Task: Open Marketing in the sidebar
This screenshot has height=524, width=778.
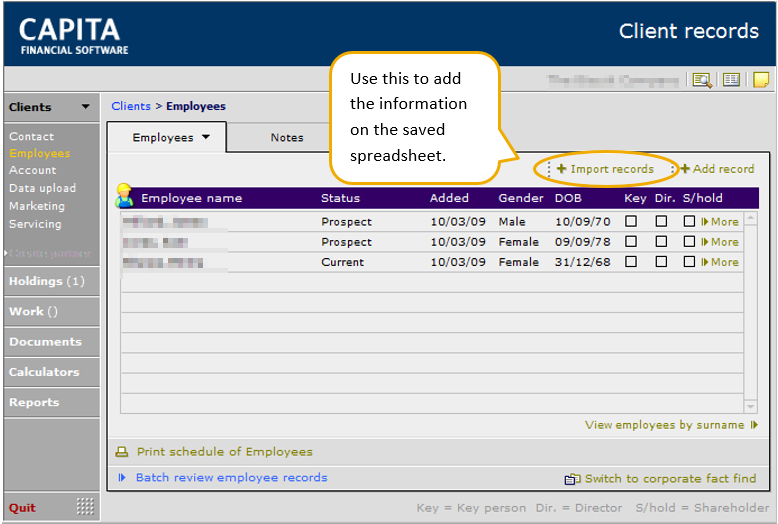Action: coord(37,206)
